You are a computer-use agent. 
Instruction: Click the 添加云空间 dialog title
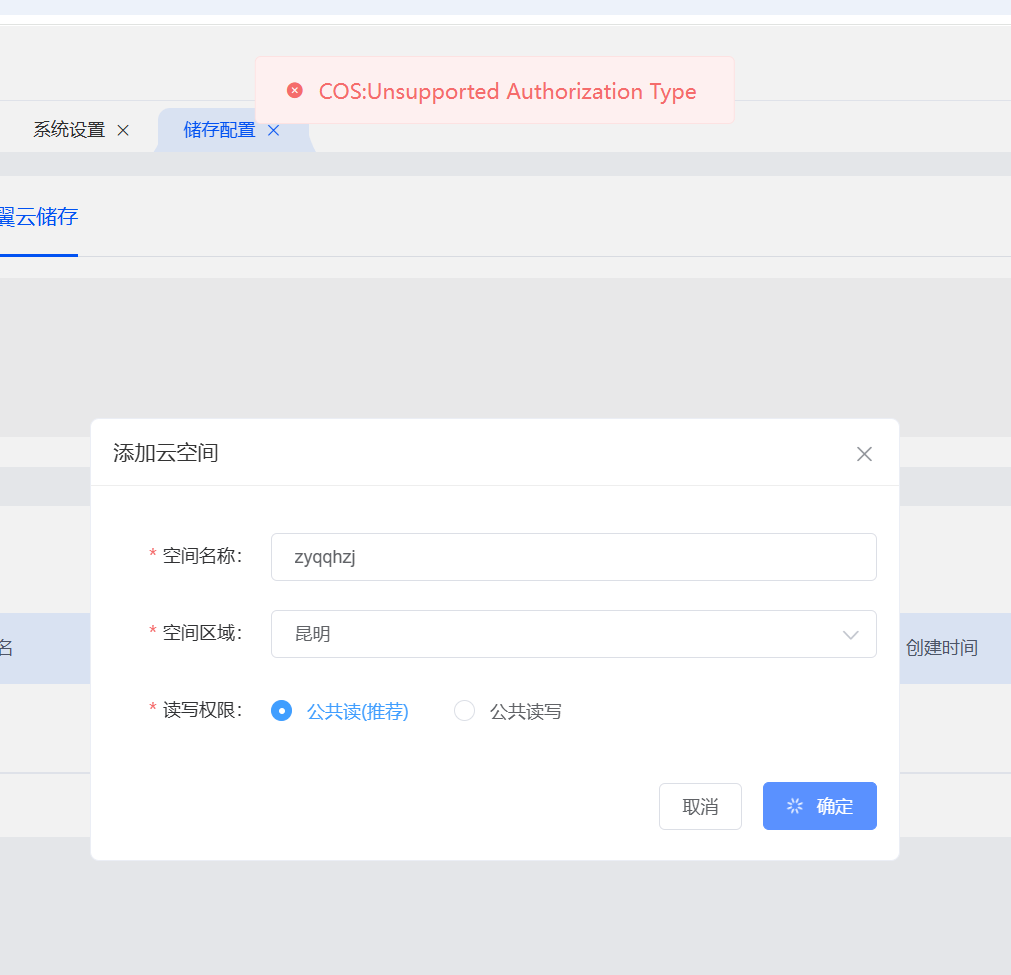point(166,453)
